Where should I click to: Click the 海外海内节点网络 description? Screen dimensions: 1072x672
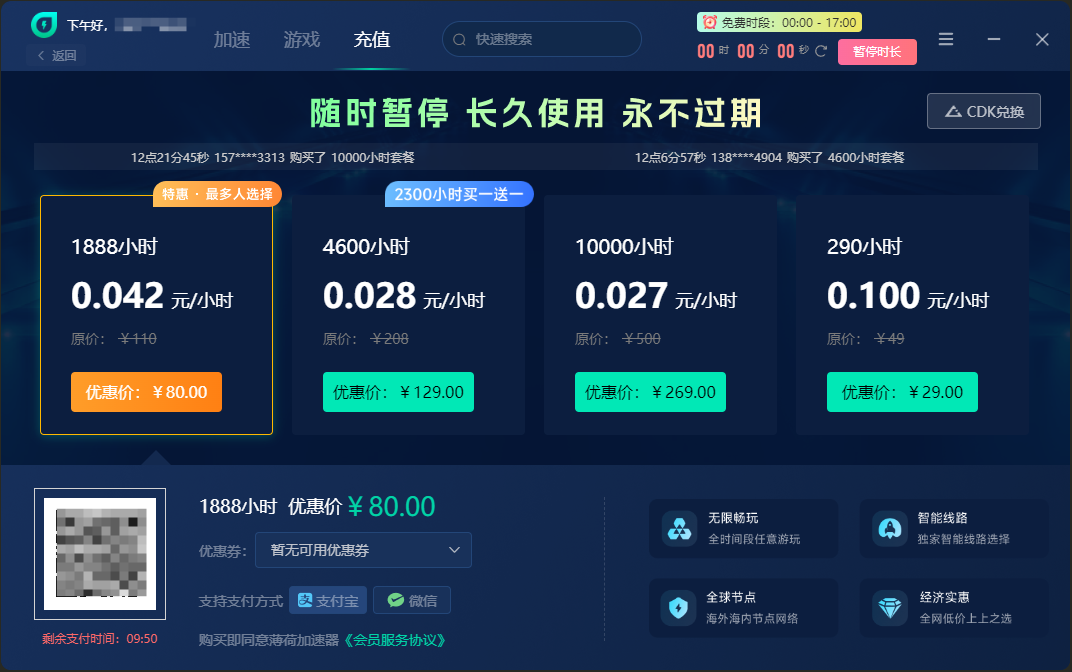tap(752, 619)
